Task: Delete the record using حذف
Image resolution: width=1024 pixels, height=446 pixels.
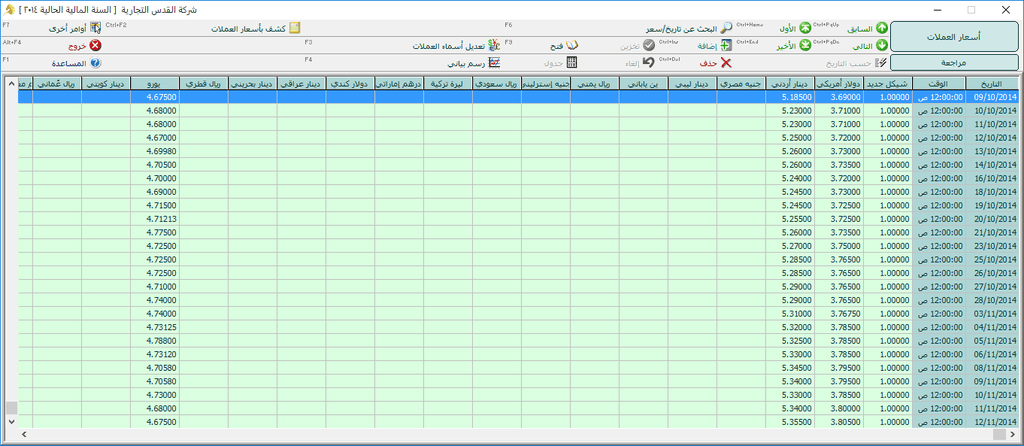Action: click(726, 63)
